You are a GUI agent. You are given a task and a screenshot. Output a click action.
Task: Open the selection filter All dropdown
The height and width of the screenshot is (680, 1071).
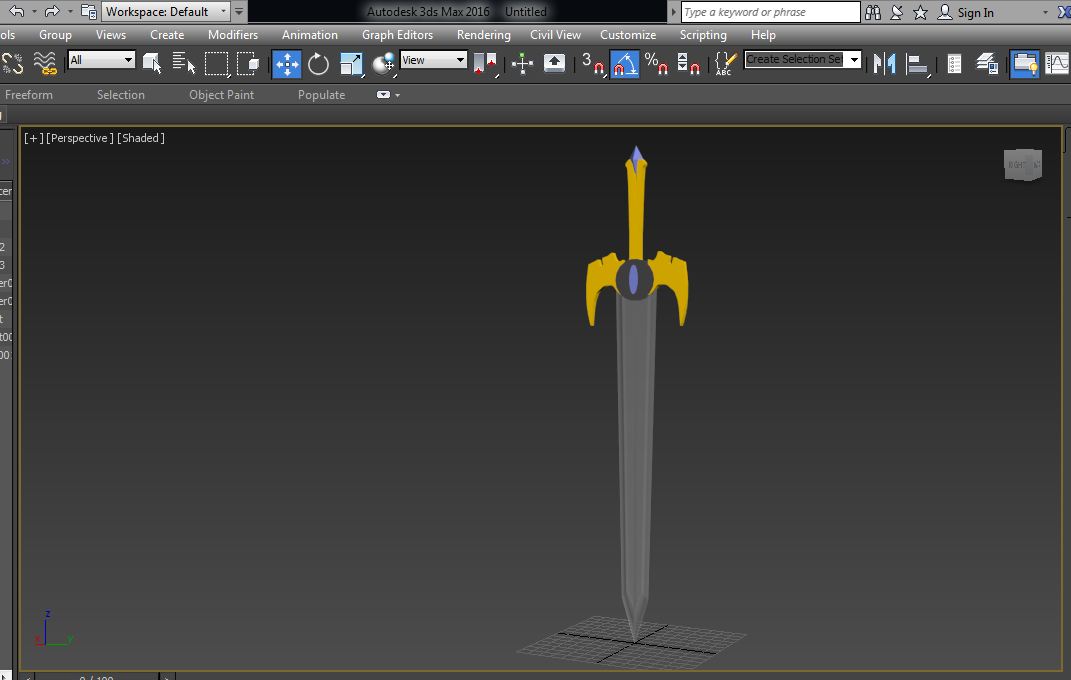point(101,60)
